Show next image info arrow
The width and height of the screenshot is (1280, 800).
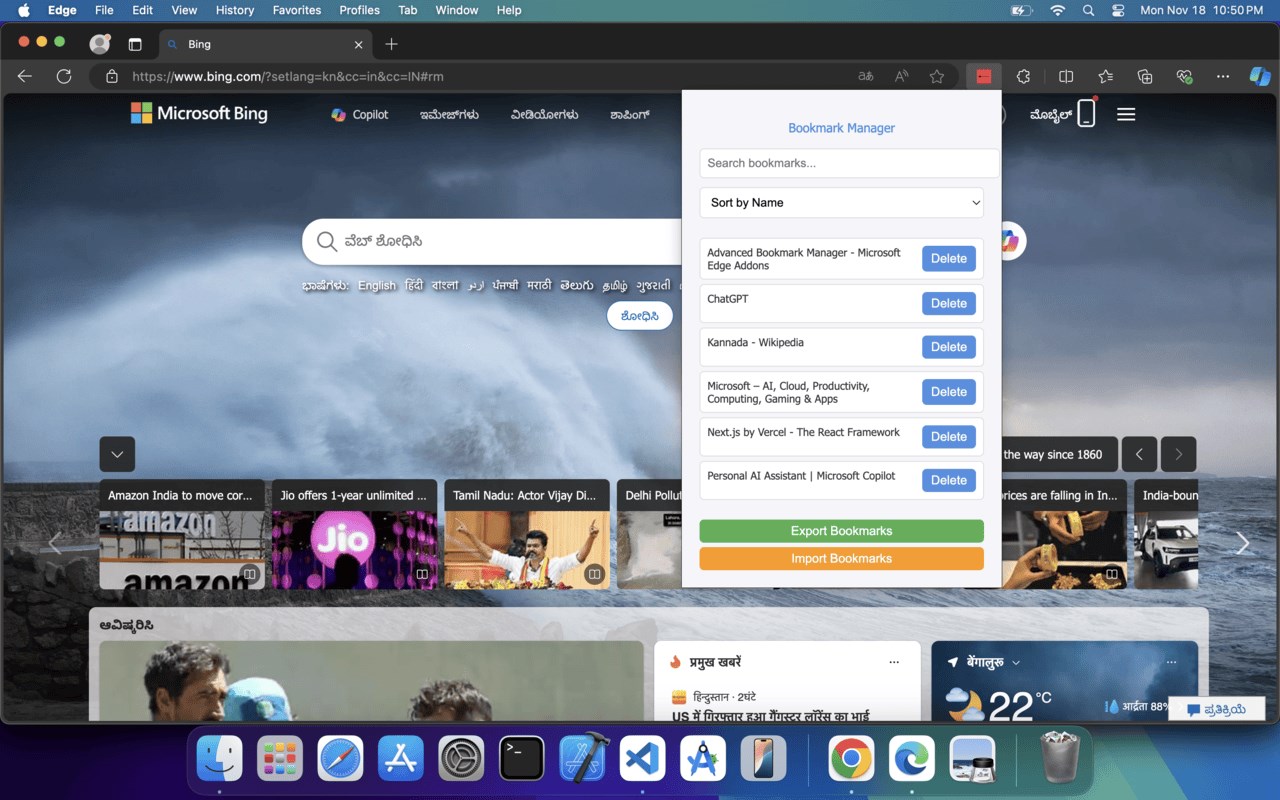[1178, 454]
